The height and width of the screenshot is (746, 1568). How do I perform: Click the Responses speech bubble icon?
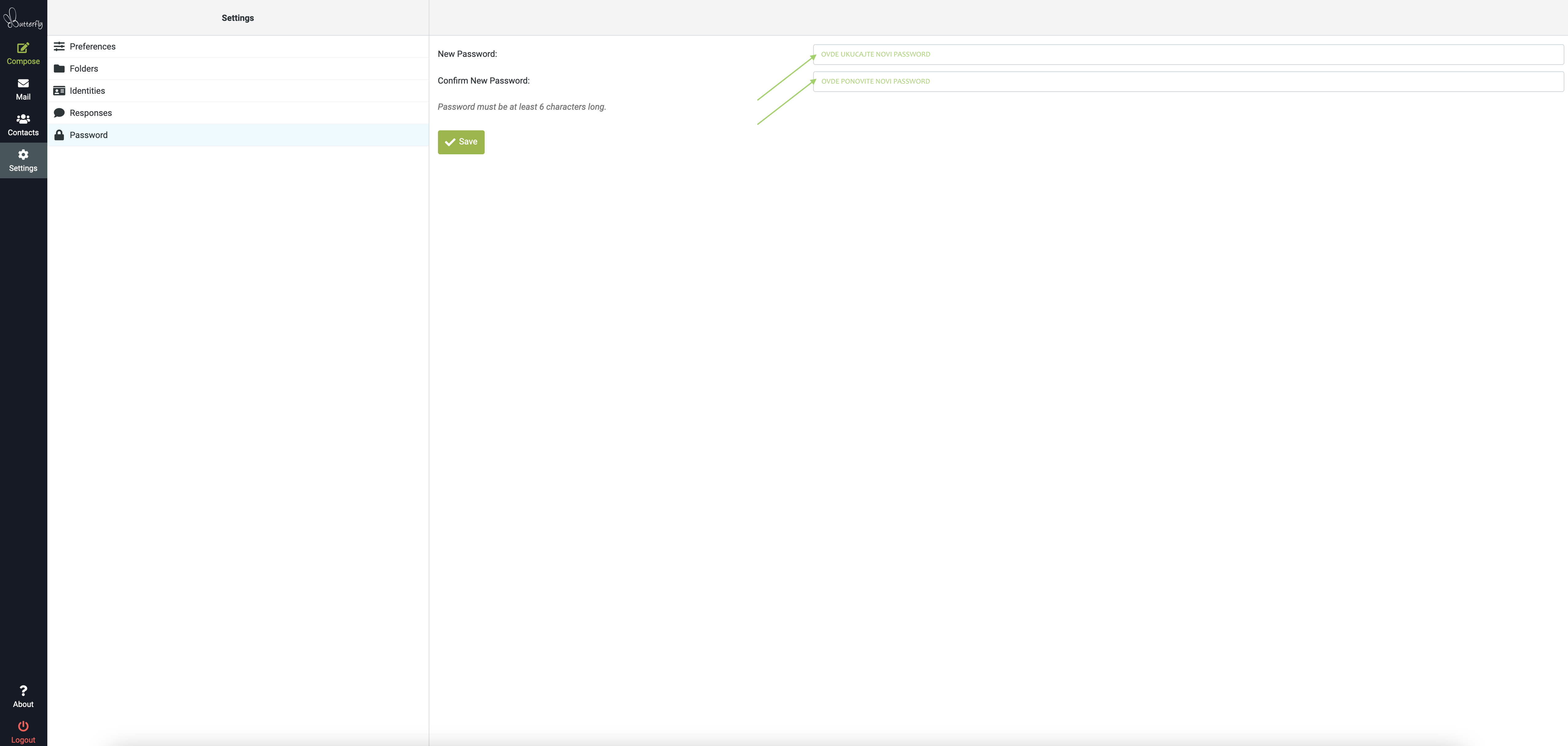59,113
